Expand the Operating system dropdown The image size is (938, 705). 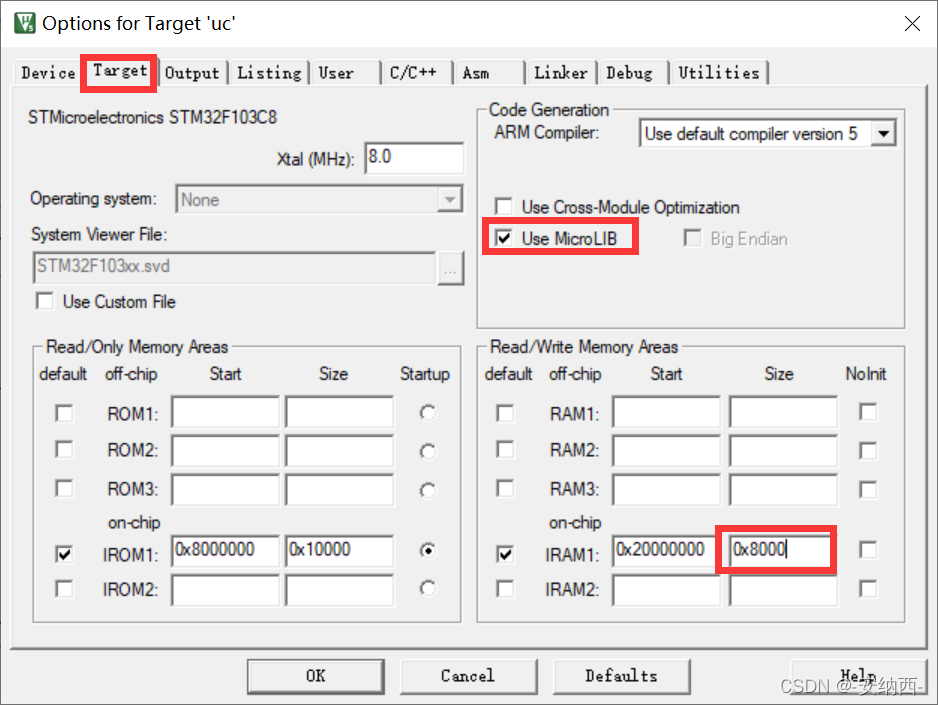coord(449,199)
